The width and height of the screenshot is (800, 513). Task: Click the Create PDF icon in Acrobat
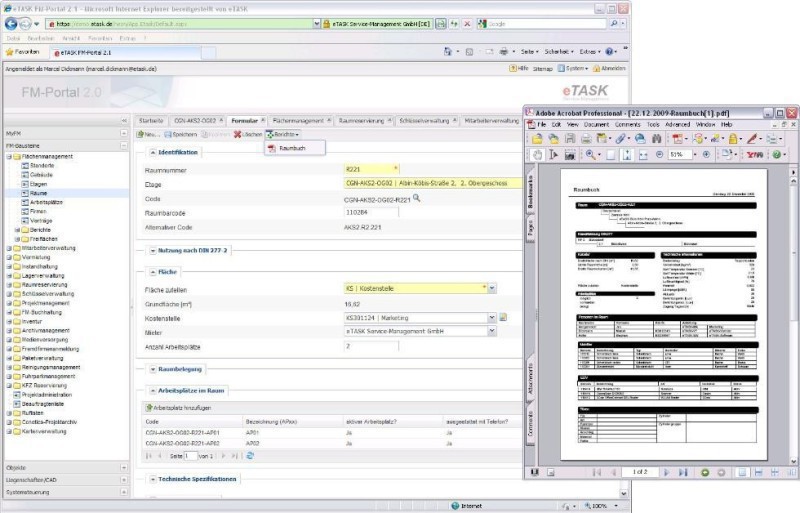click(x=678, y=139)
